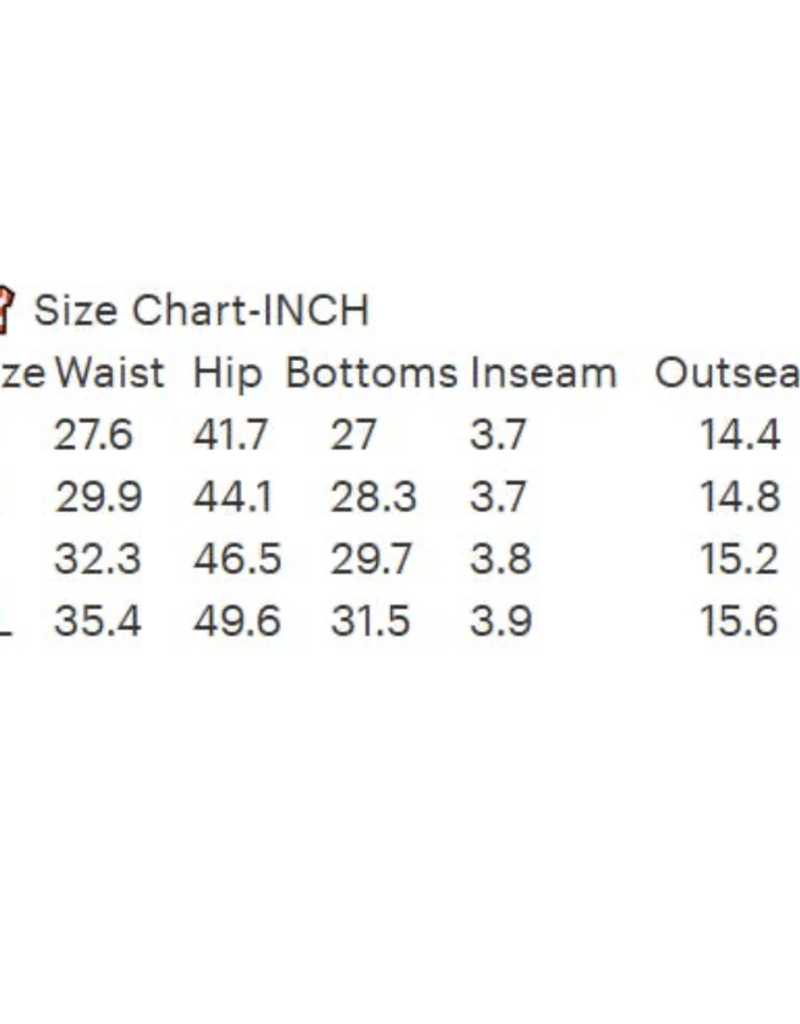Image resolution: width=800 pixels, height=1024 pixels.
Task: Click the Hip column header
Action: click(228, 374)
